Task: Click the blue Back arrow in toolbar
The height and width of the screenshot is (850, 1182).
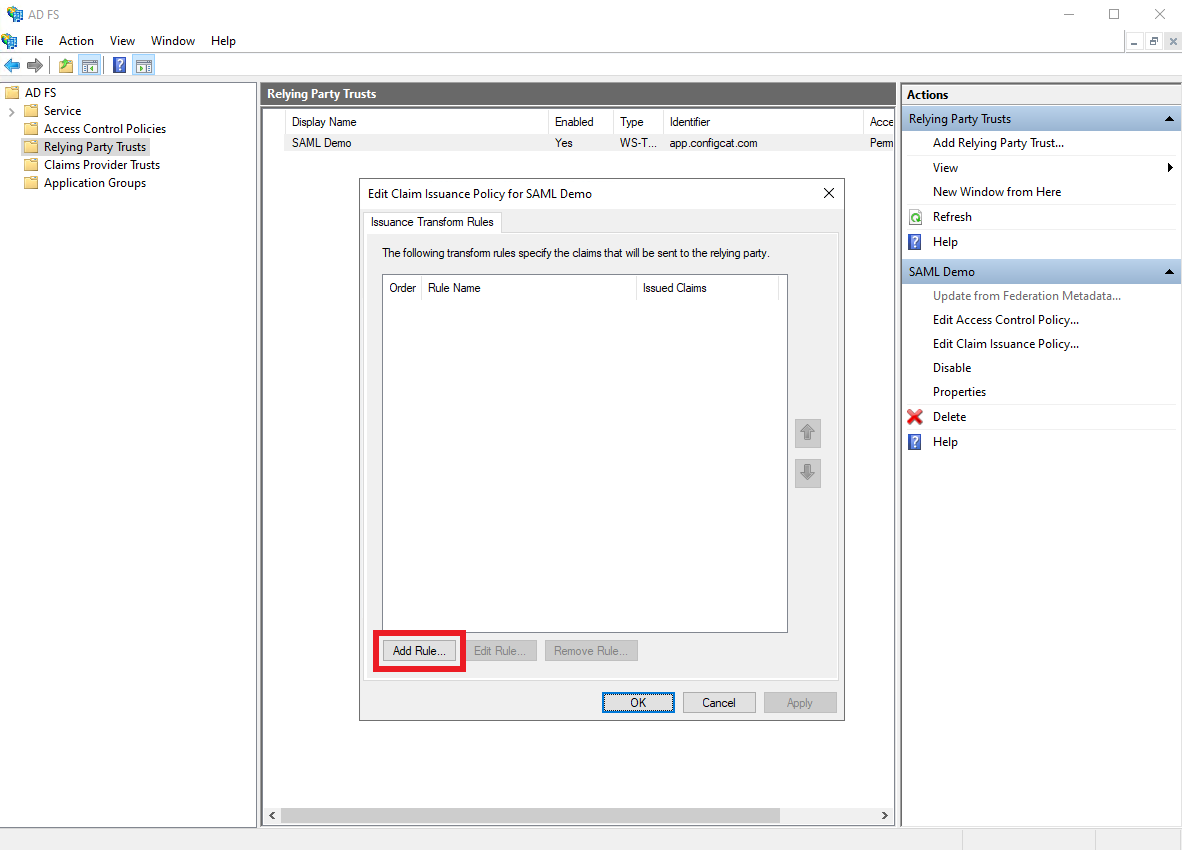Action: [12, 66]
